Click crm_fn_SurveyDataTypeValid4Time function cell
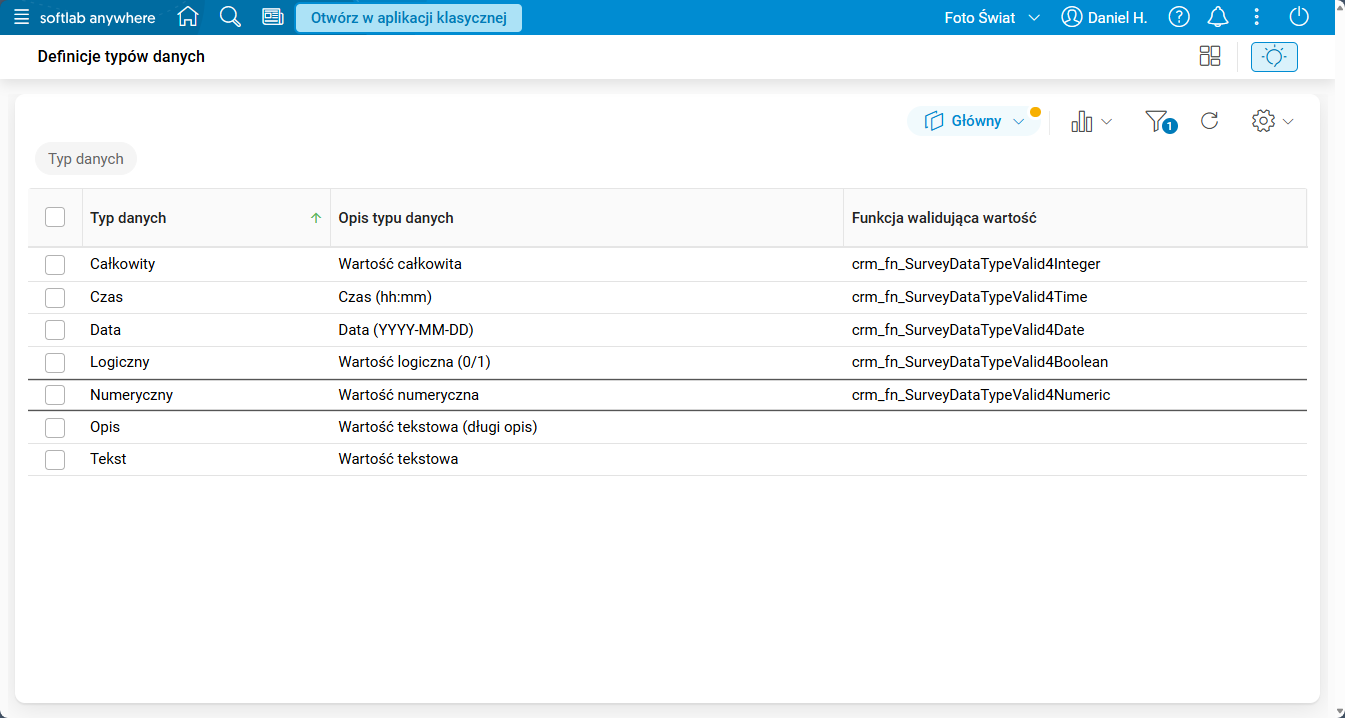The height and width of the screenshot is (718, 1345). [x=1075, y=297]
